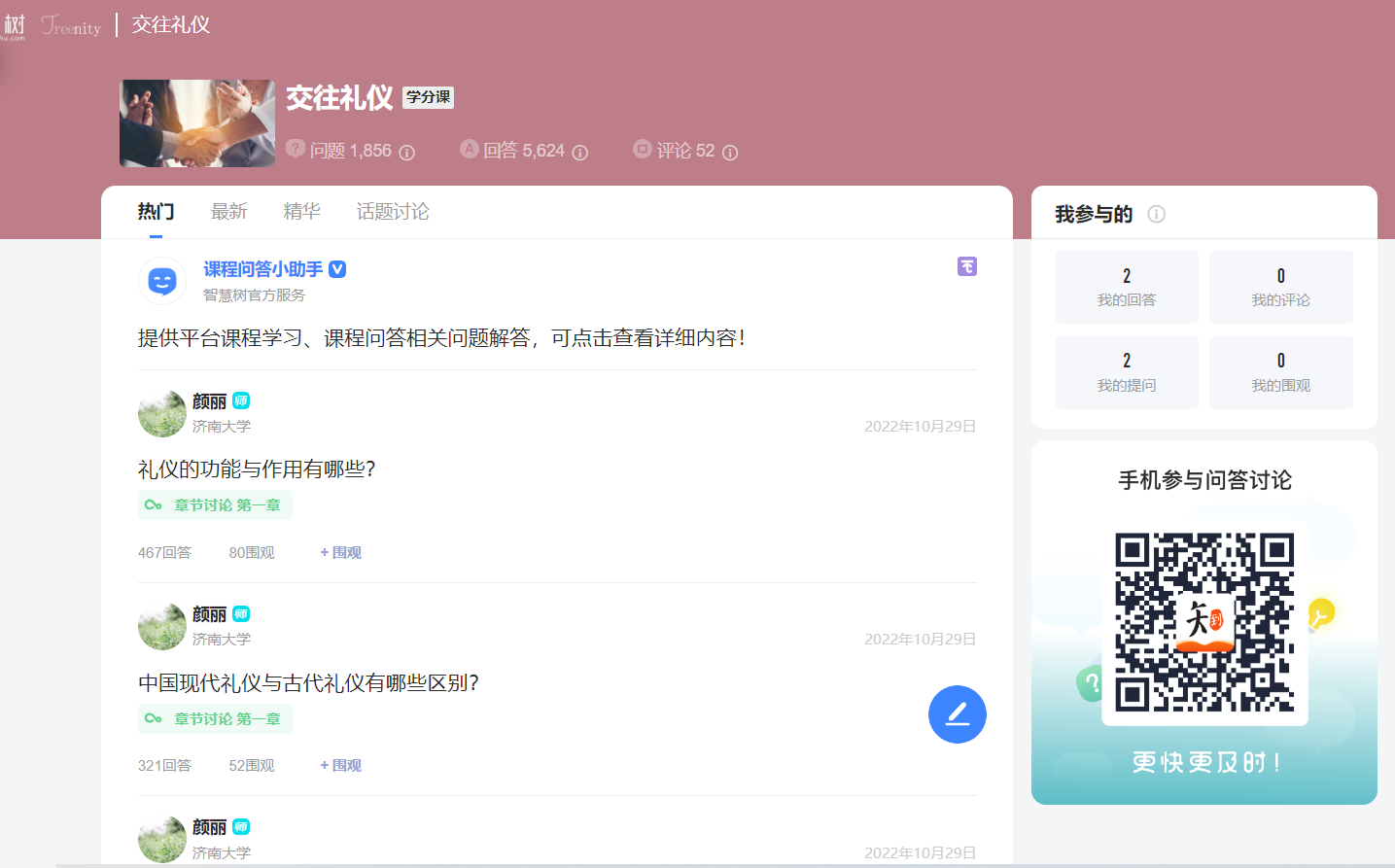The width and height of the screenshot is (1395, 868).
Task: Open question 礼仪的功能与作用有哪些?
Action: pos(257,469)
